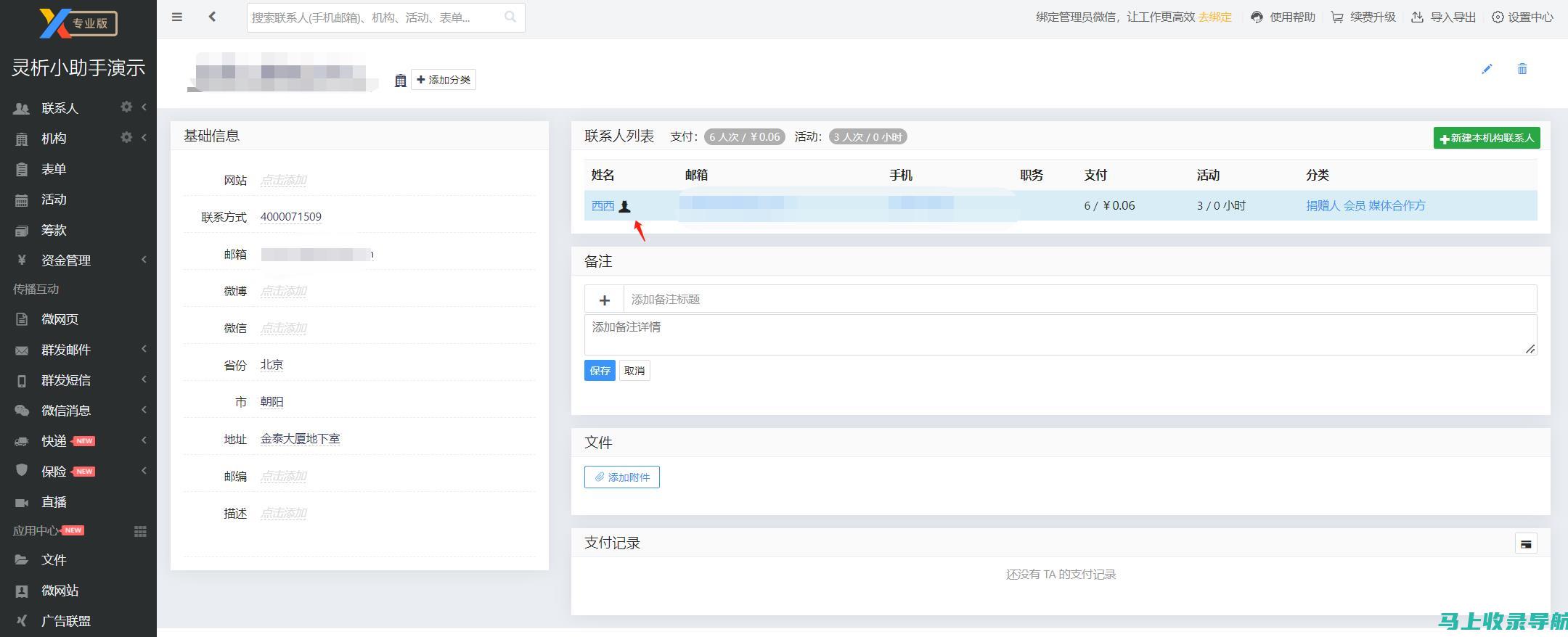Image resolution: width=1568 pixels, height=637 pixels.
Task: Expand 联系人 submenu chevron
Action: (x=144, y=107)
